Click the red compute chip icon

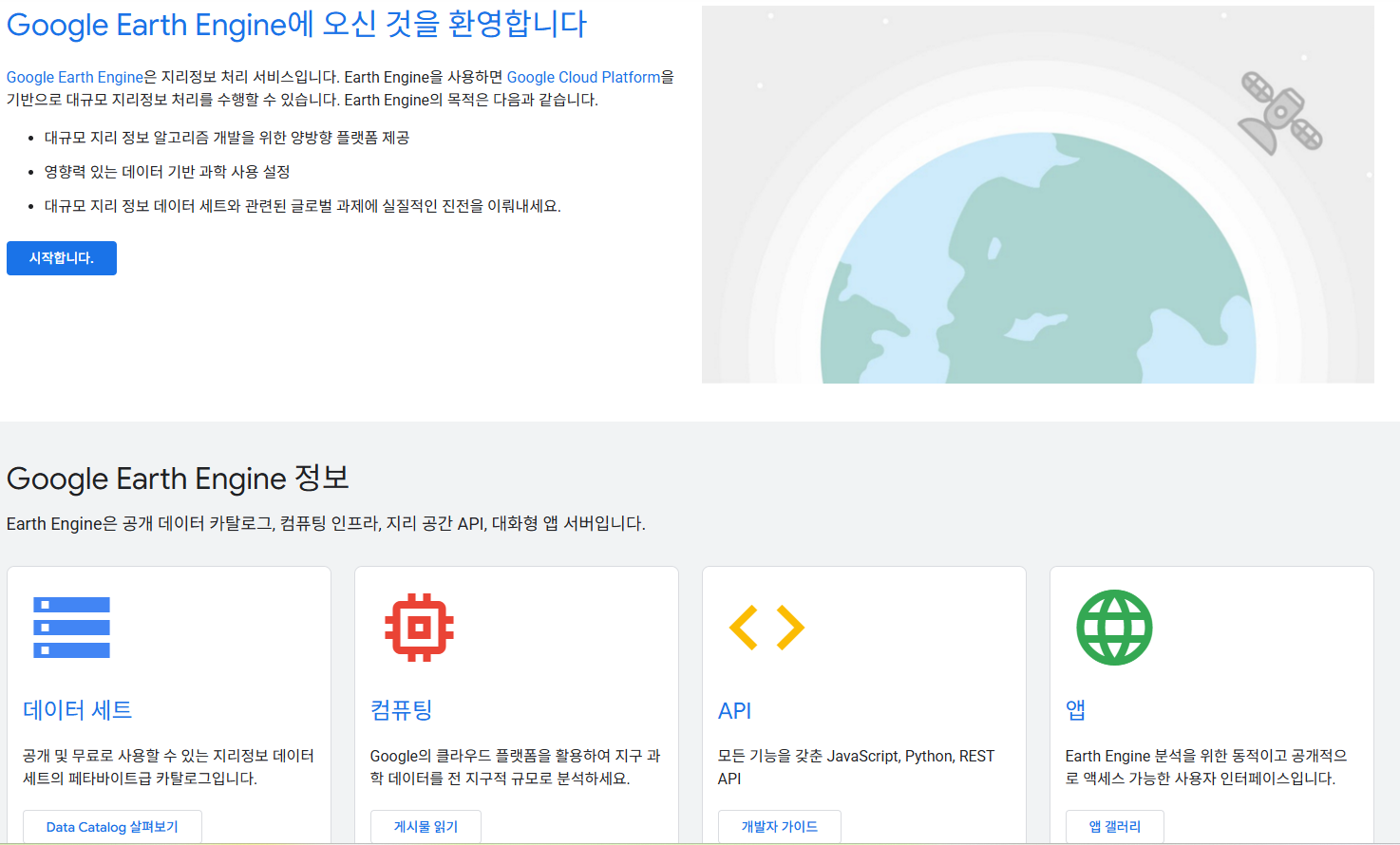point(419,628)
